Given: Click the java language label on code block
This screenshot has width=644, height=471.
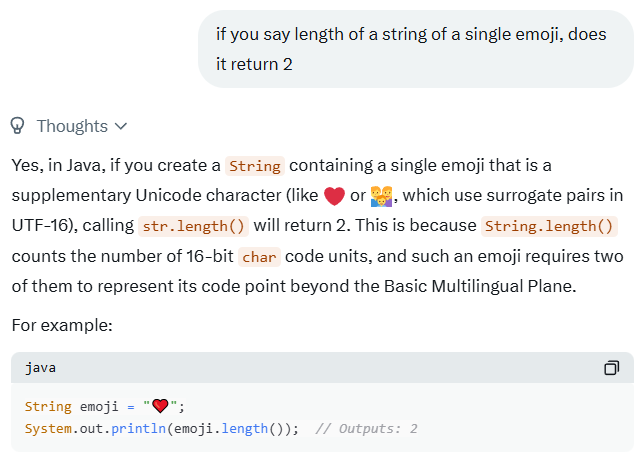Looking at the screenshot, I should [40, 368].
